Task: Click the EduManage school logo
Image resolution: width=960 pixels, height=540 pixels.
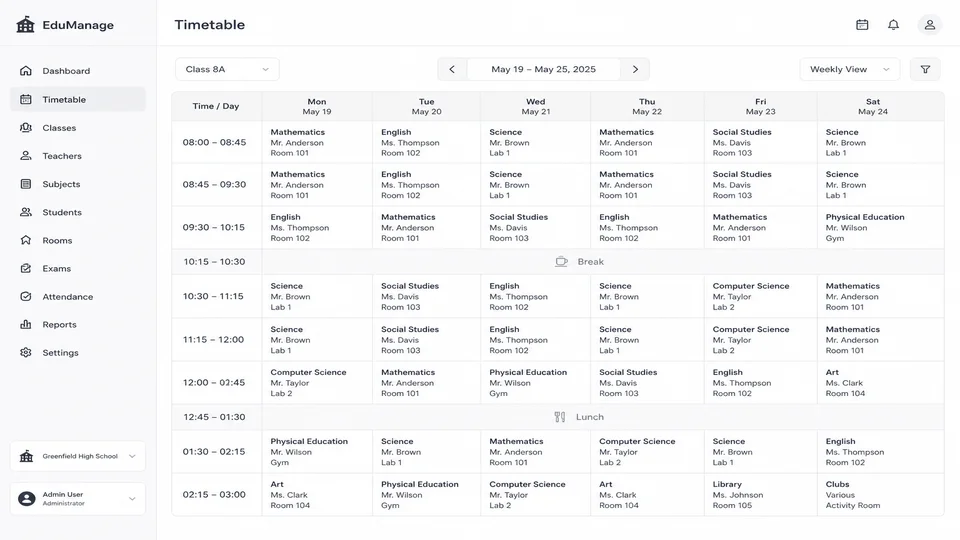Action: [25, 25]
